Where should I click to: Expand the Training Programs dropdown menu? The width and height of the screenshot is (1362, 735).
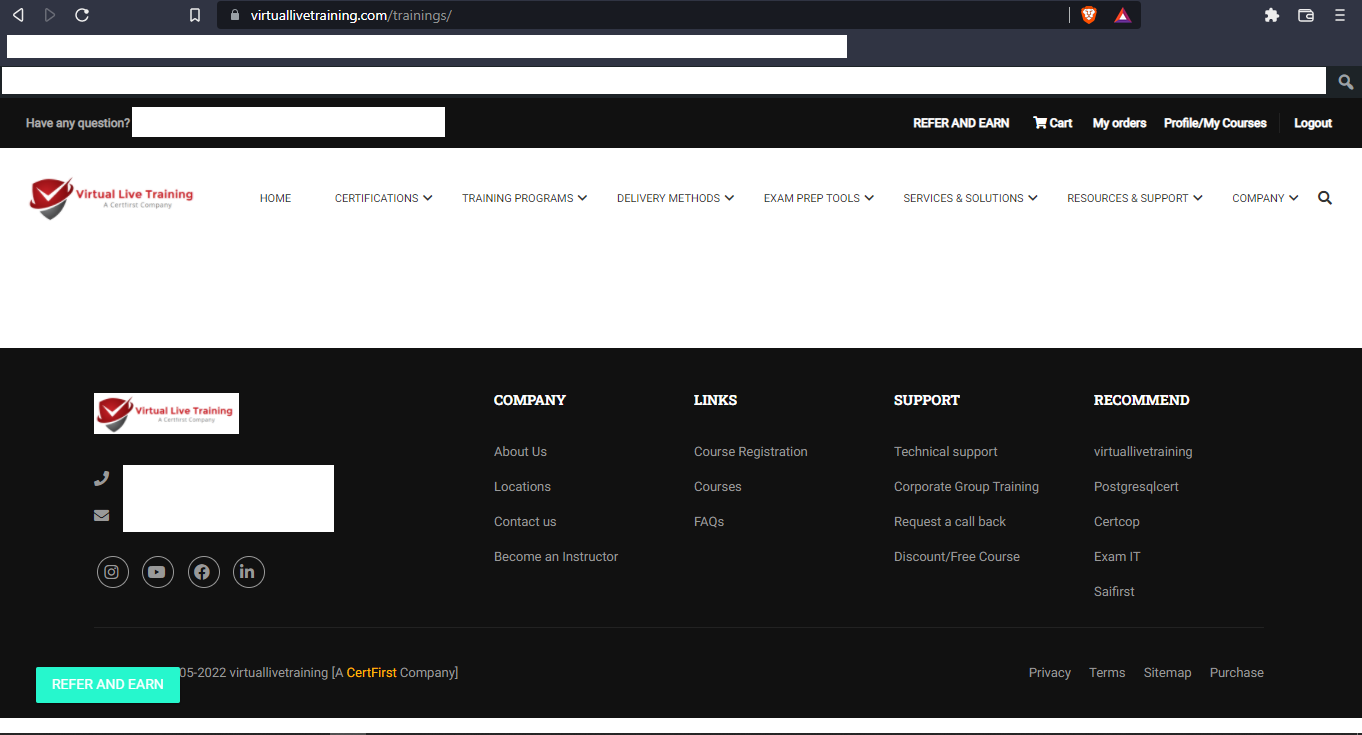tap(525, 198)
